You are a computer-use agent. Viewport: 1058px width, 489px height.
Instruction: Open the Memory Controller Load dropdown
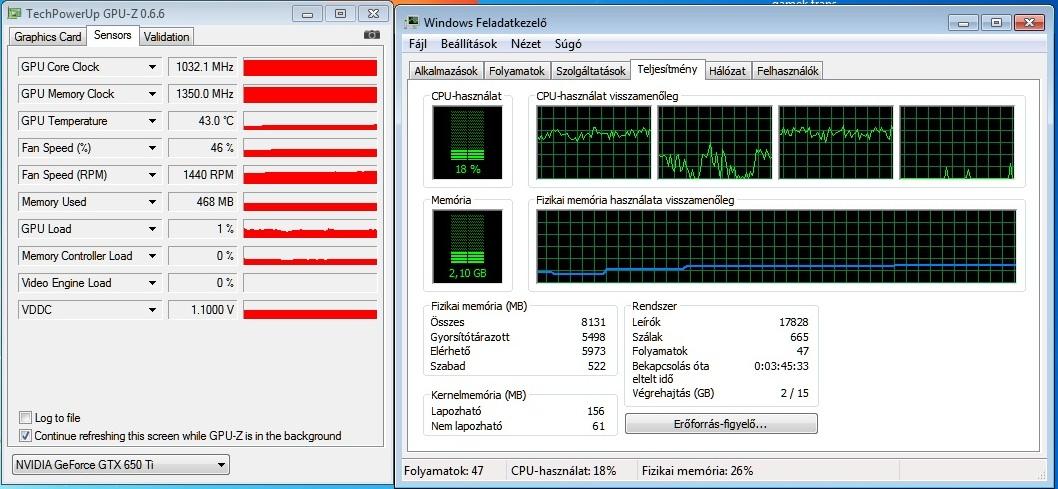tap(152, 256)
